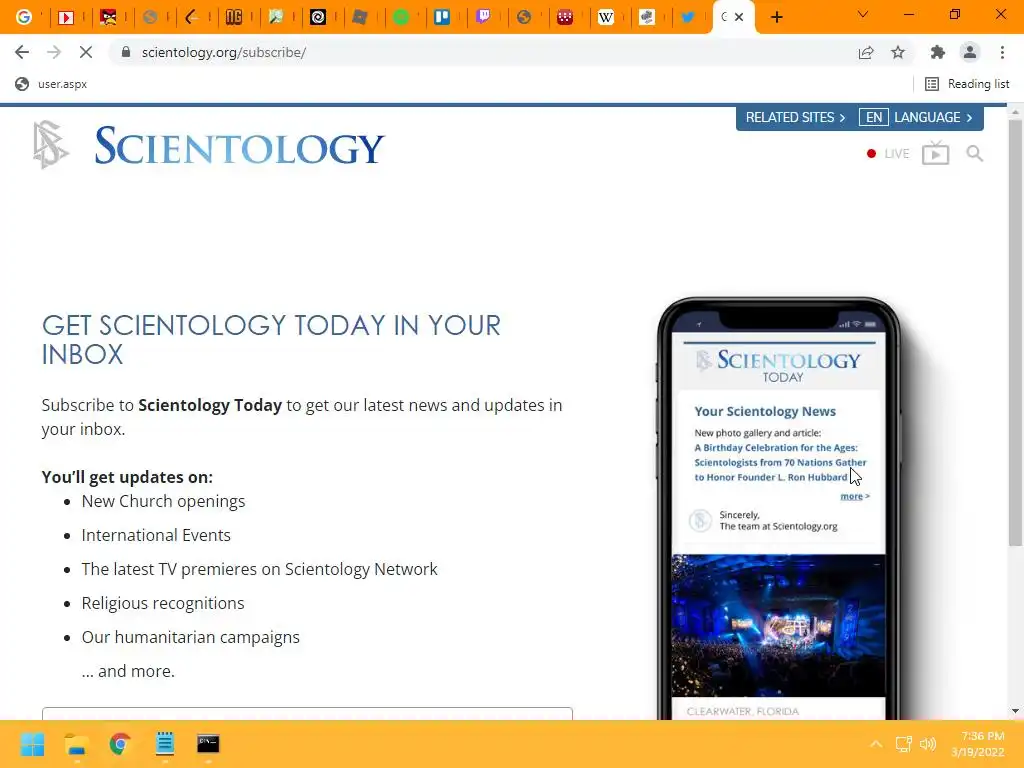Switch to the Google tab
This screenshot has width=1024, height=768.
pyautogui.click(x=24, y=17)
